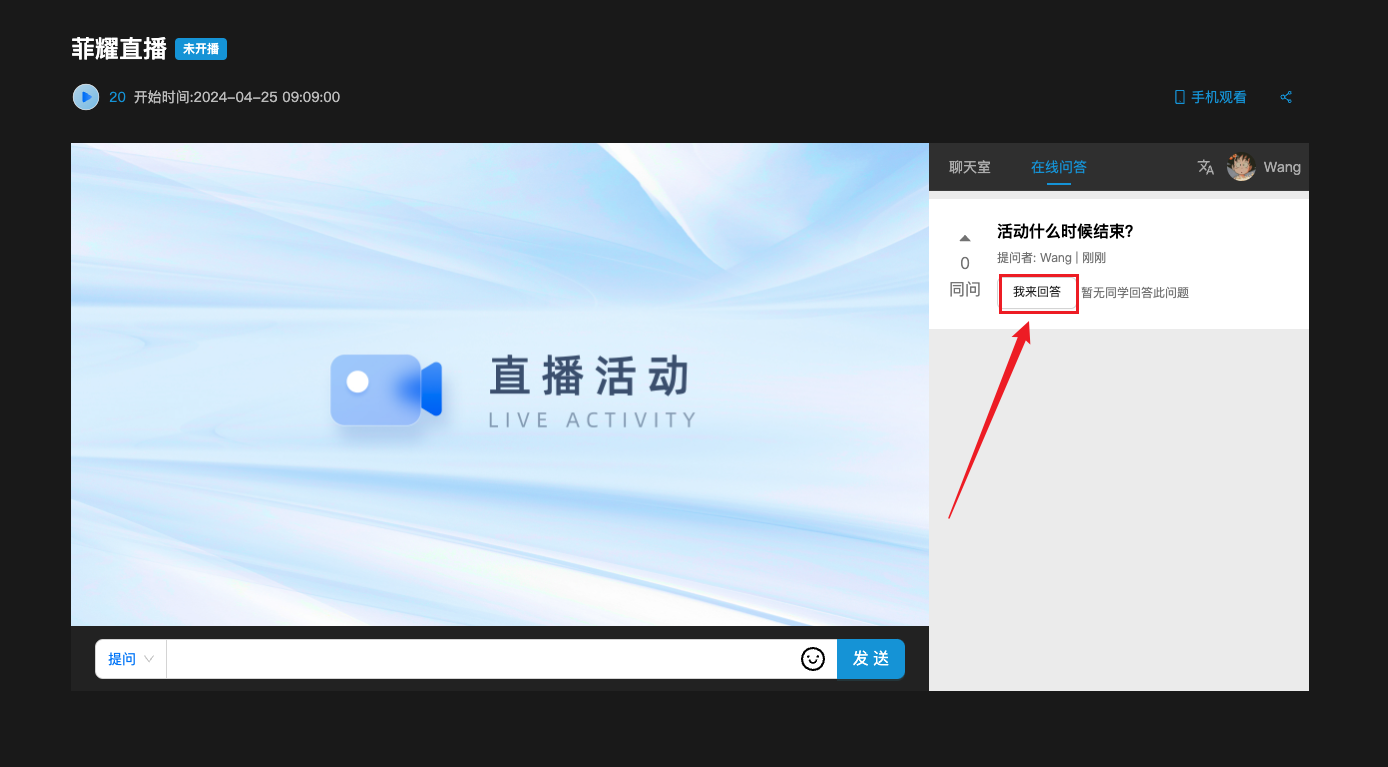Open the question 活动什么时候结束?
Image resolution: width=1388 pixels, height=767 pixels.
[1065, 232]
